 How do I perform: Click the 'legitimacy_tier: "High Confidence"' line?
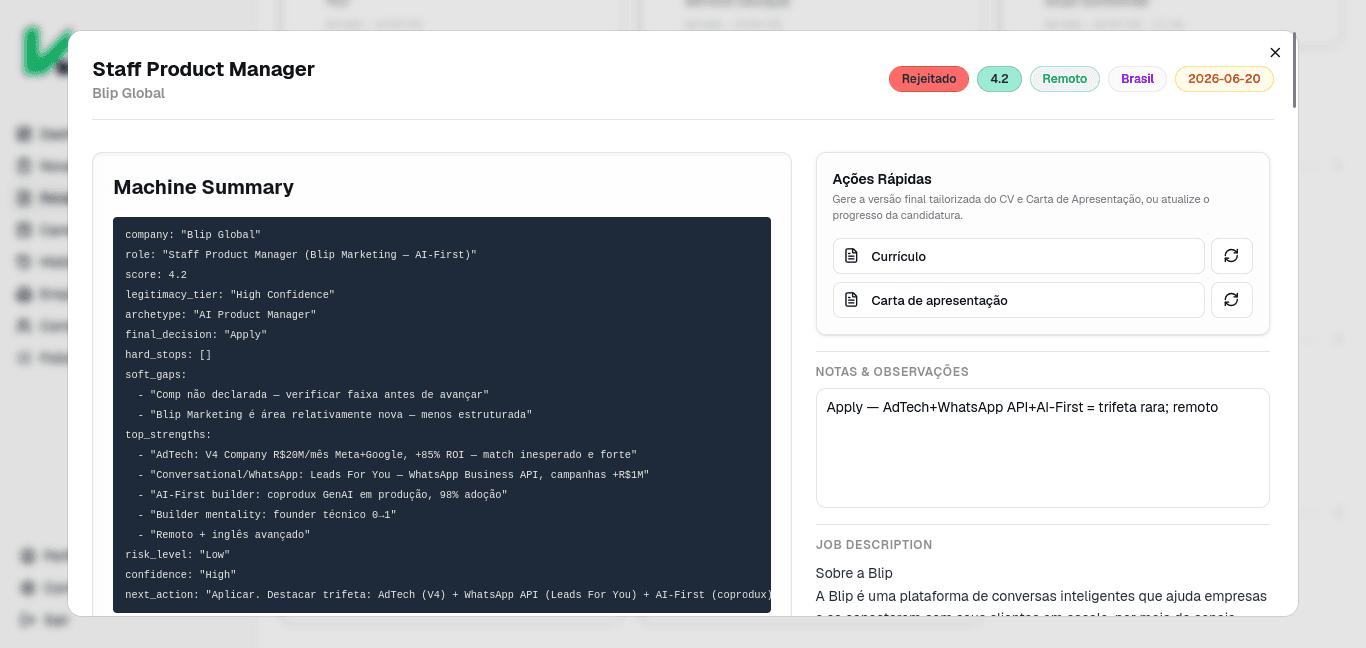coord(230,295)
